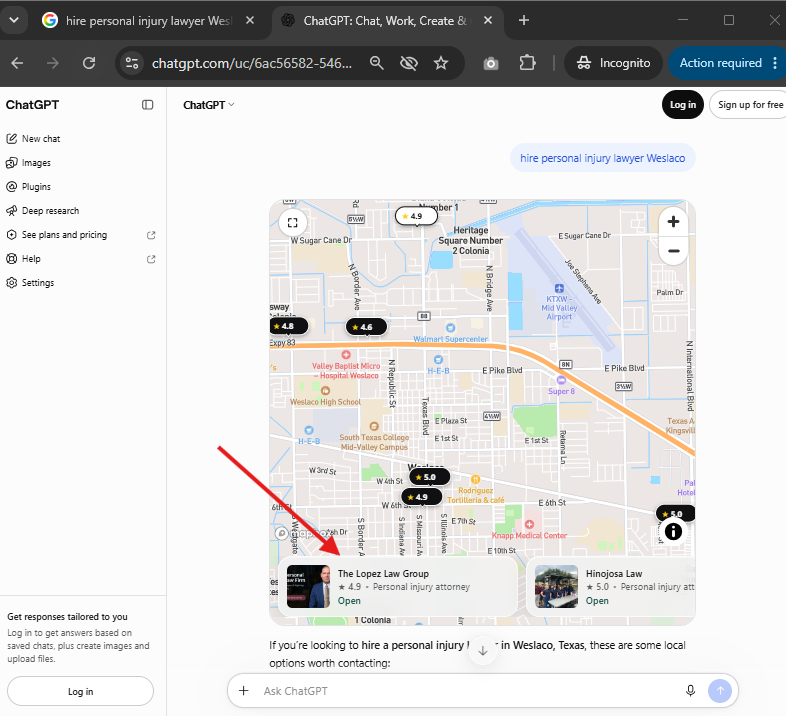Viewport: 786px width, 716px height.
Task: Switch to the Google search results tab
Action: 148,21
